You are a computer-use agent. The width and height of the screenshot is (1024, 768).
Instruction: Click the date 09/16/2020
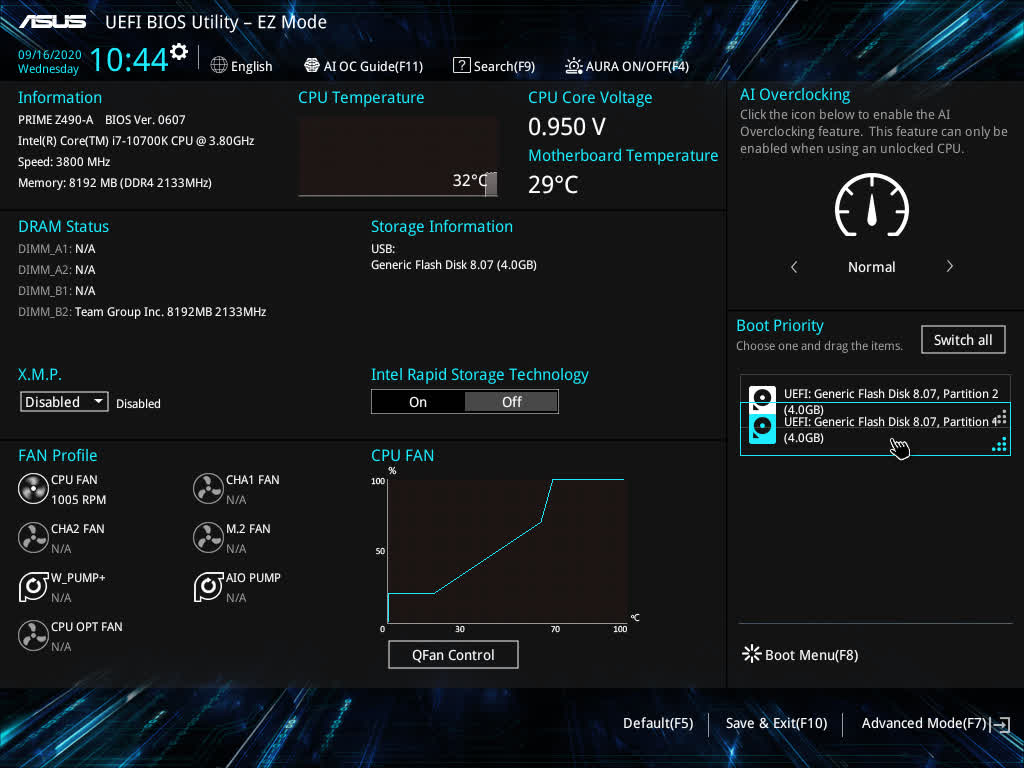pyautogui.click(x=50, y=55)
